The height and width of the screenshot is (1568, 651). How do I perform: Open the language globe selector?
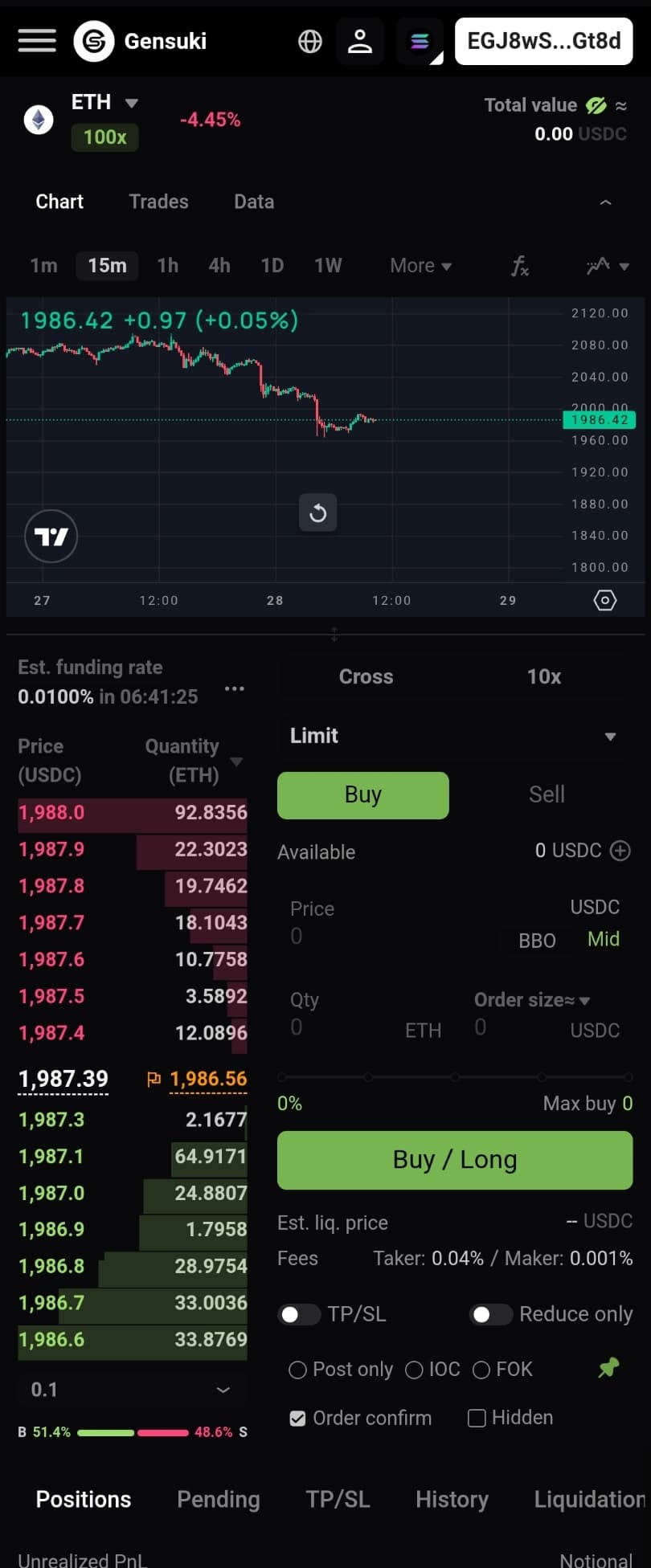310,41
